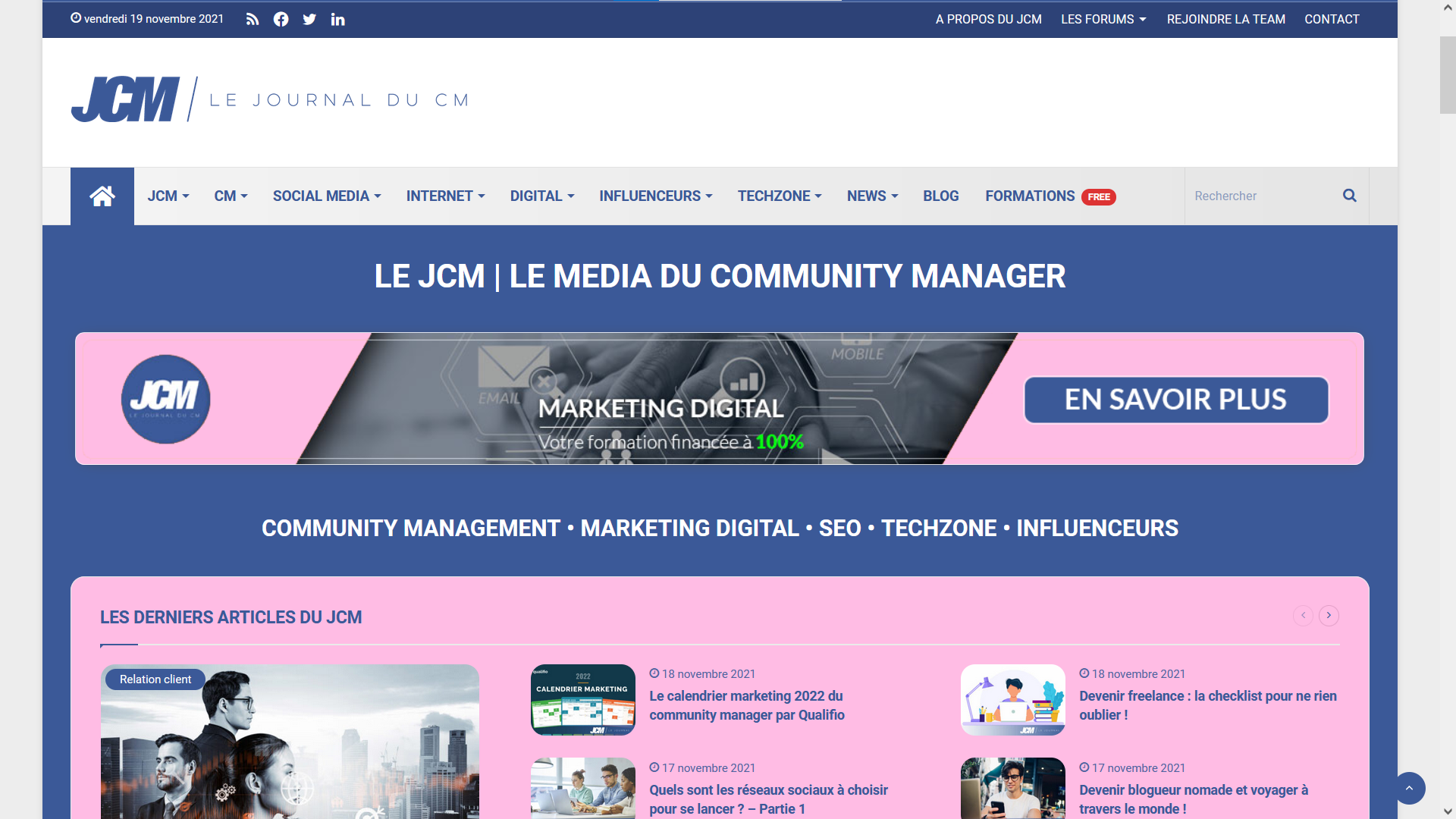Open article Le calendrier marketing 2022
This screenshot has height=819, width=1456.
[746, 705]
